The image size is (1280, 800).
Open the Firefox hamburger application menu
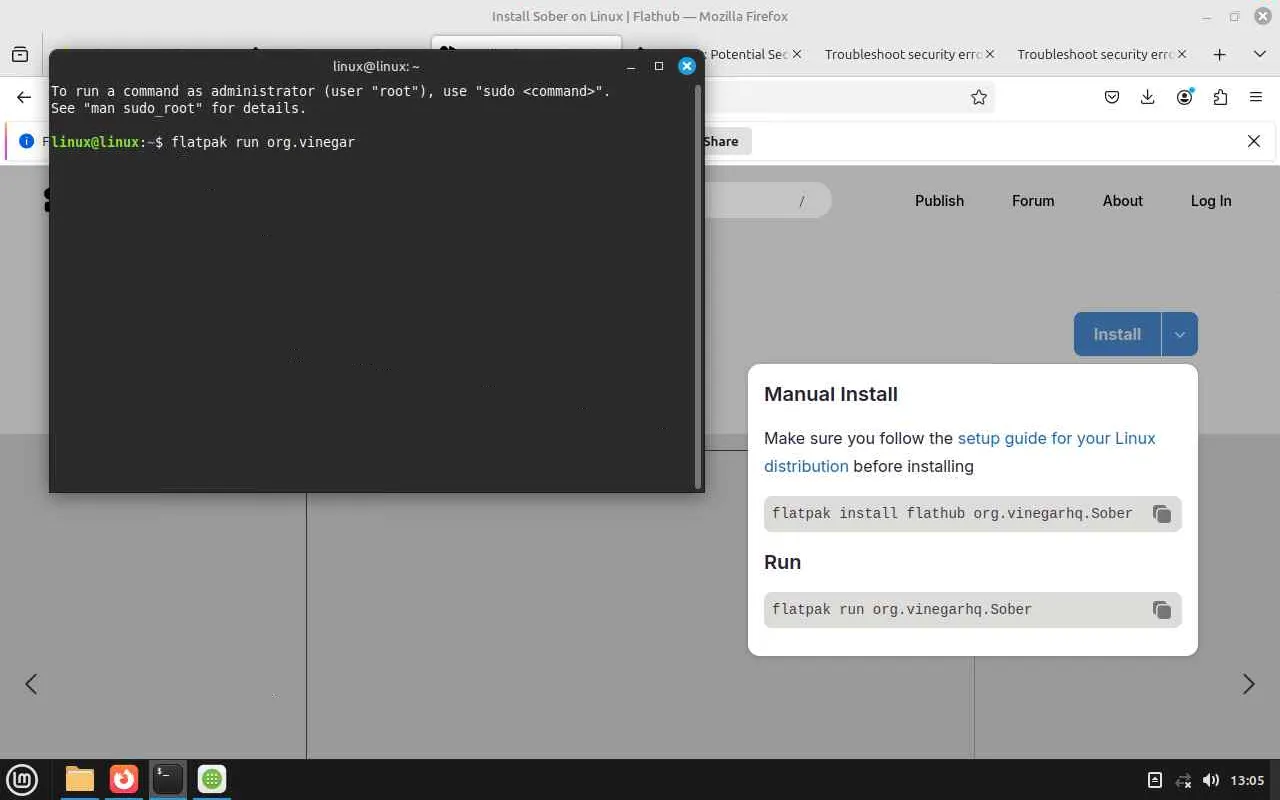(x=1256, y=97)
